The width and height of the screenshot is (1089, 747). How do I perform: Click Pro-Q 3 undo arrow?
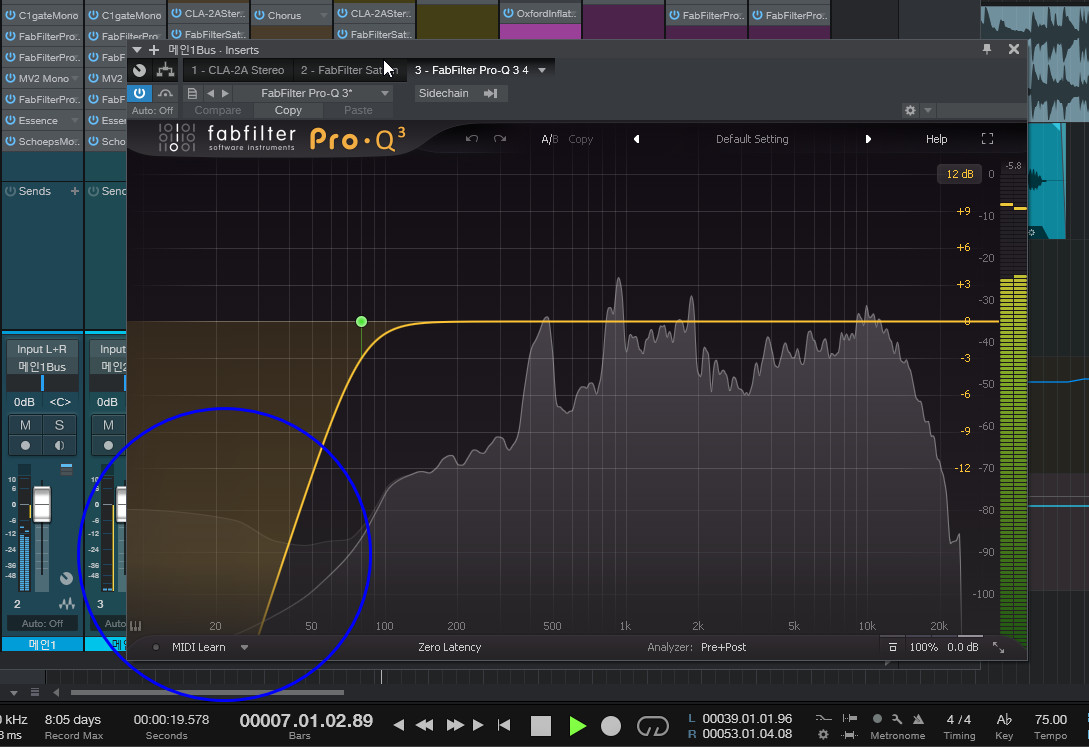tap(472, 139)
